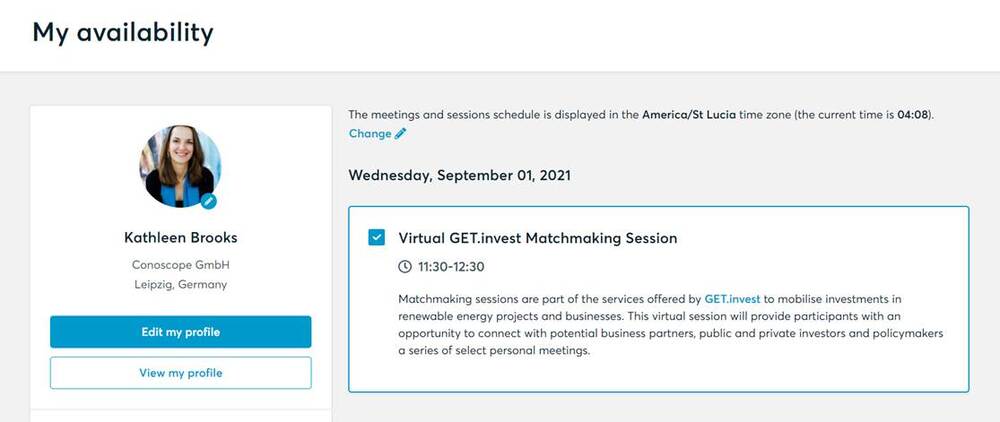Select the Virtual GET.invest Matchmaking Session title
Screen dimensions: 1000x422
538,238
